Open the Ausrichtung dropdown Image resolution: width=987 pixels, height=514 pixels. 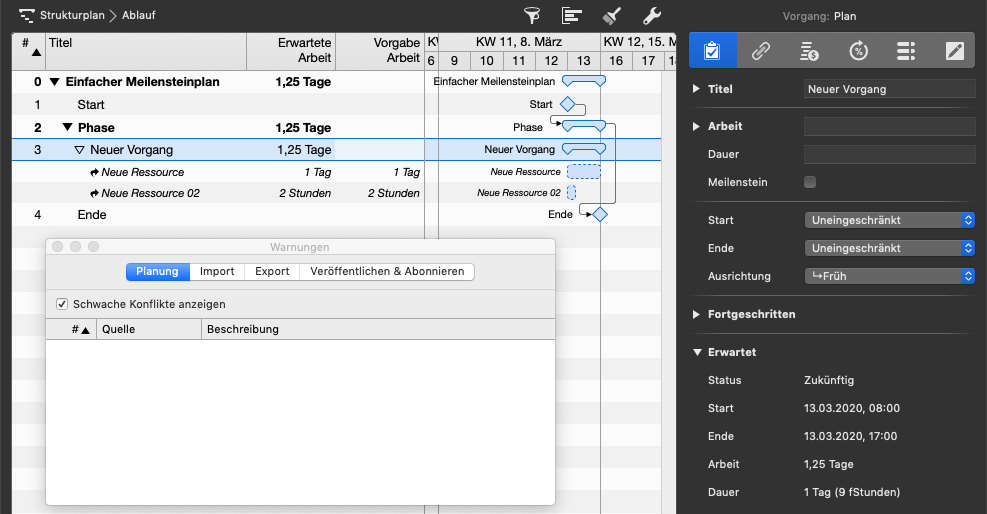click(x=889, y=276)
